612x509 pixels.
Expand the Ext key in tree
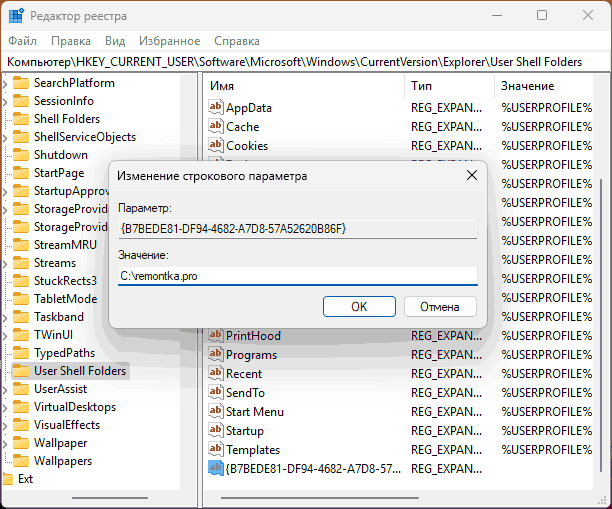5,479
